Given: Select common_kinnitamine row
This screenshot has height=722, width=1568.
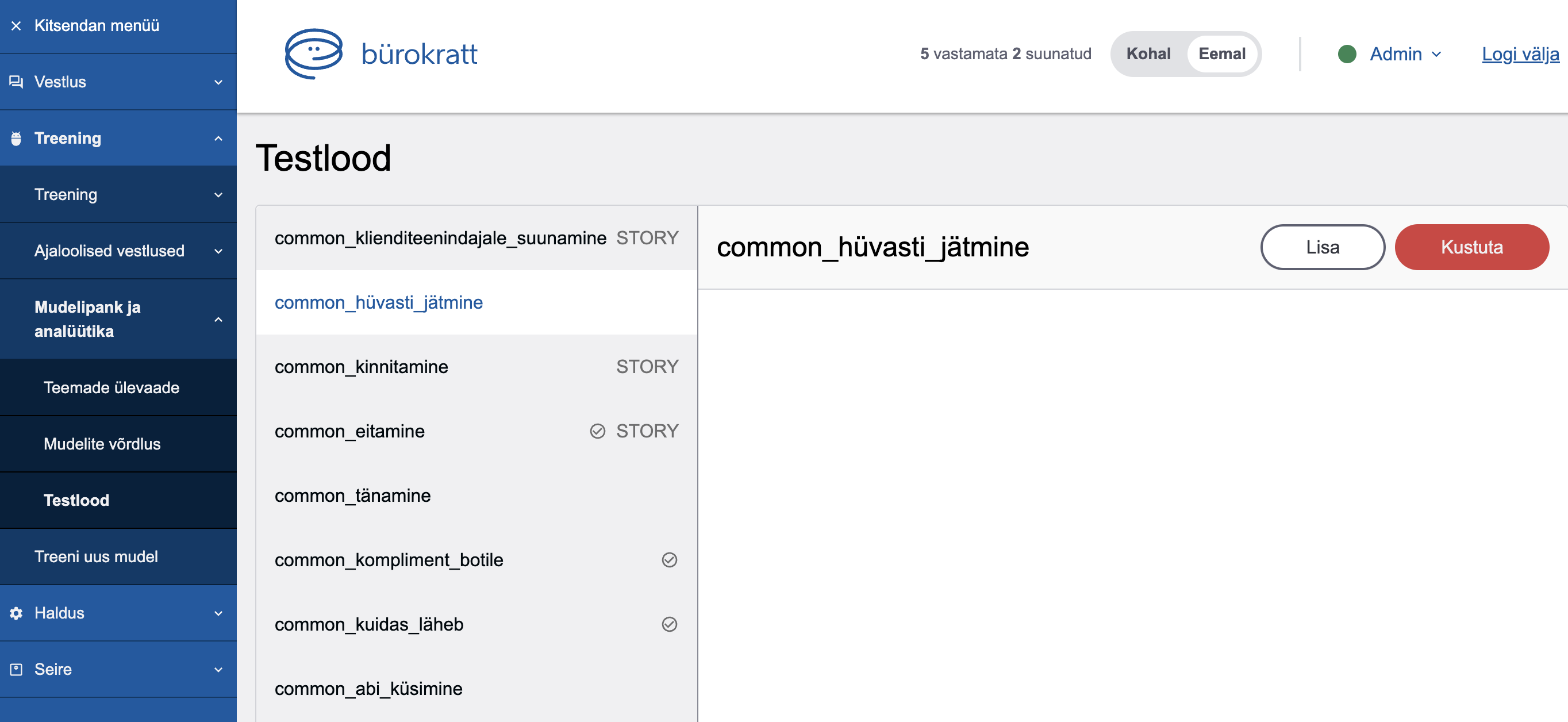Looking at the screenshot, I should click(476, 367).
